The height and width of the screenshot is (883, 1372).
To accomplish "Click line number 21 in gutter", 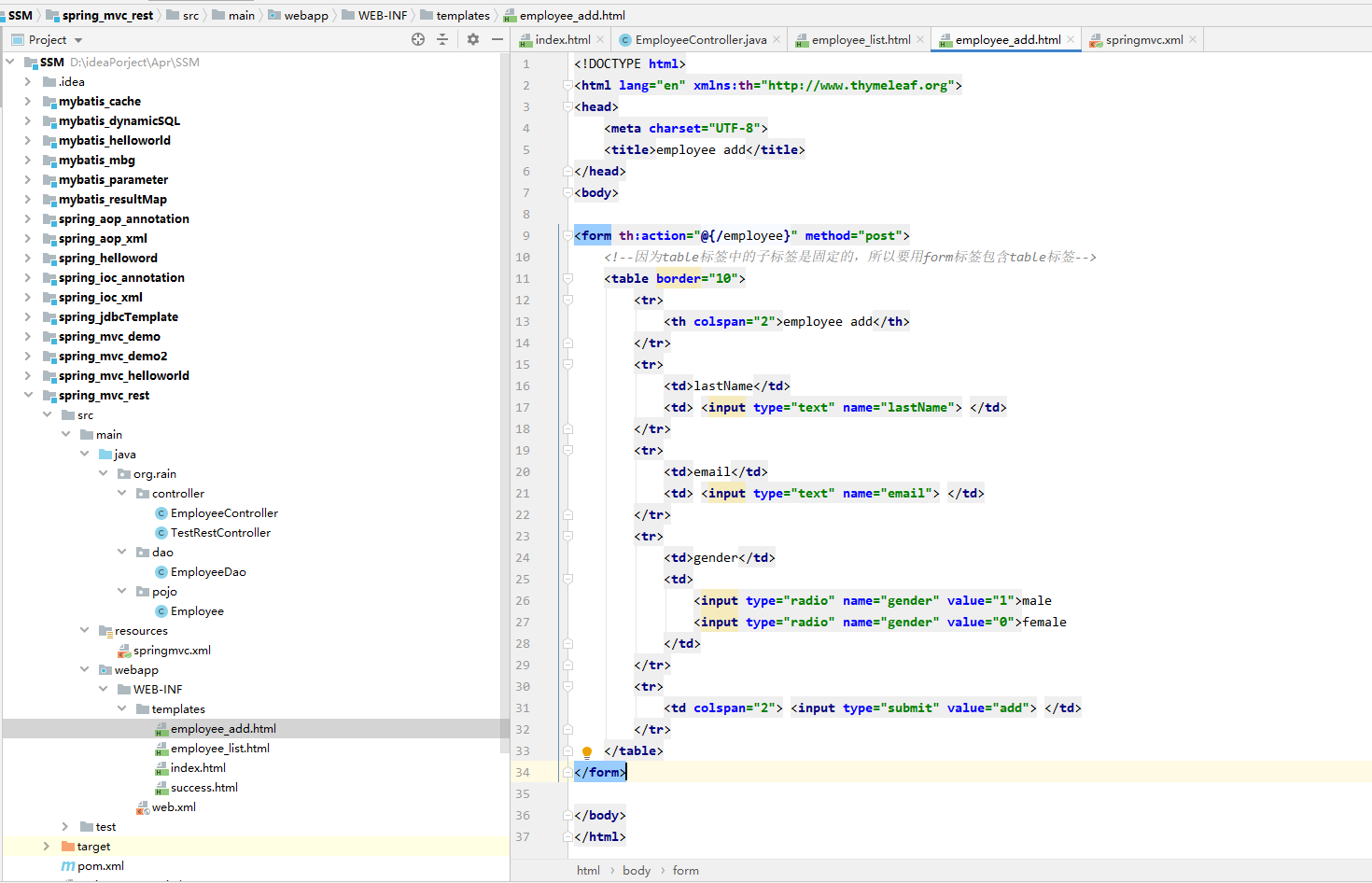I will pos(523,493).
